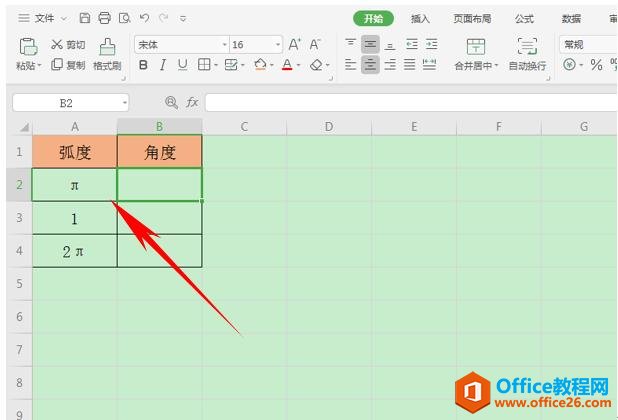Toggle vertical middle alignment
Image resolution: width=618 pixels, height=420 pixels.
coord(370,45)
